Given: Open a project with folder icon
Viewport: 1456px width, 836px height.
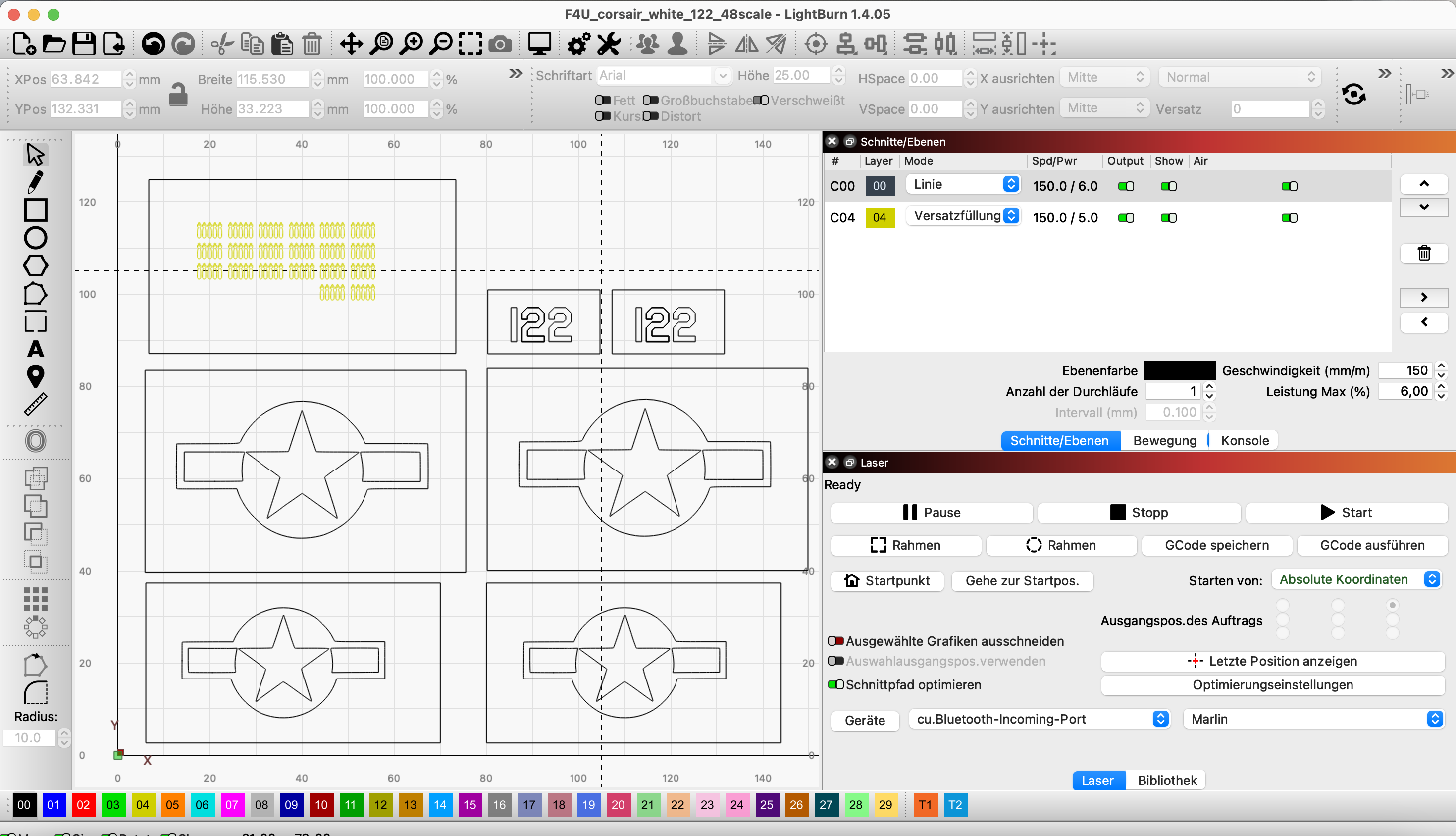Looking at the screenshot, I should (x=54, y=44).
